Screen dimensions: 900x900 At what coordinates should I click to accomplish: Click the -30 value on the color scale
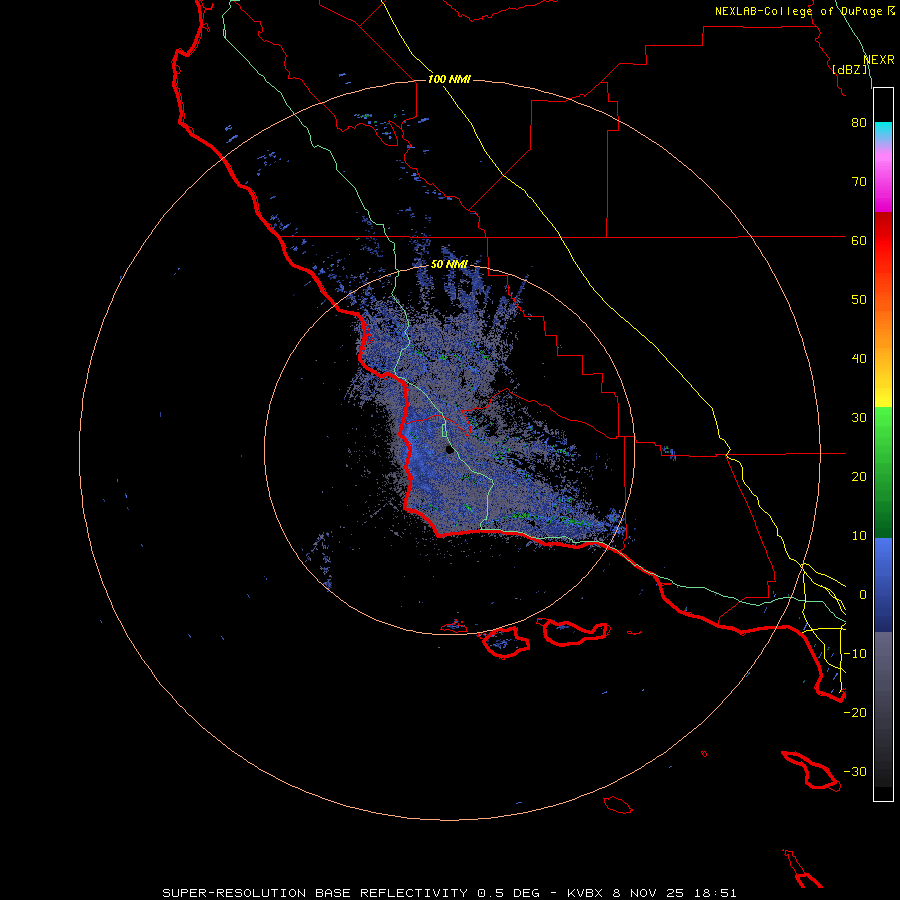855,771
